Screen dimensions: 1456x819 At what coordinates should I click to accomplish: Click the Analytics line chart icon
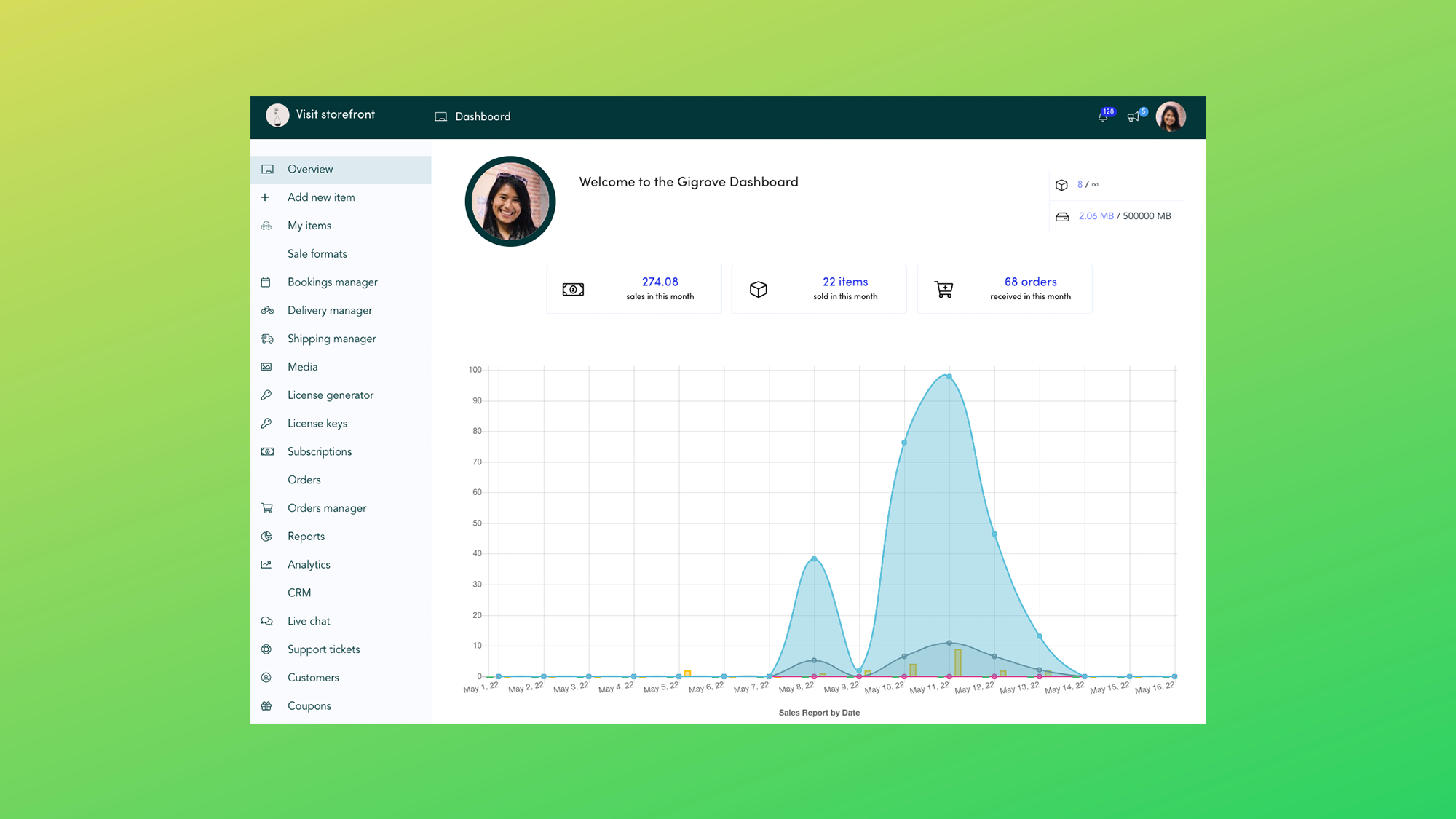[x=266, y=565]
